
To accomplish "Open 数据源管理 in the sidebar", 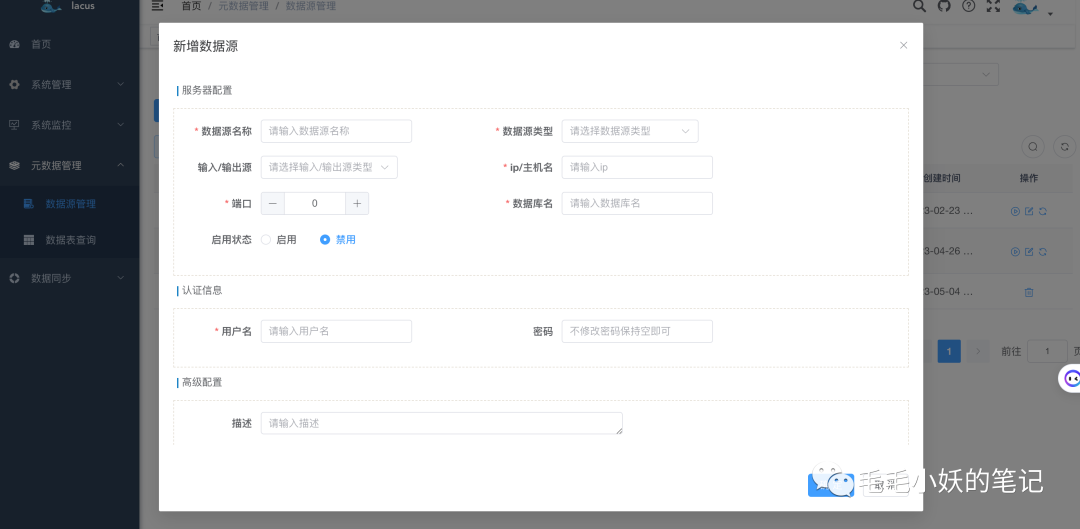I will (70, 204).
